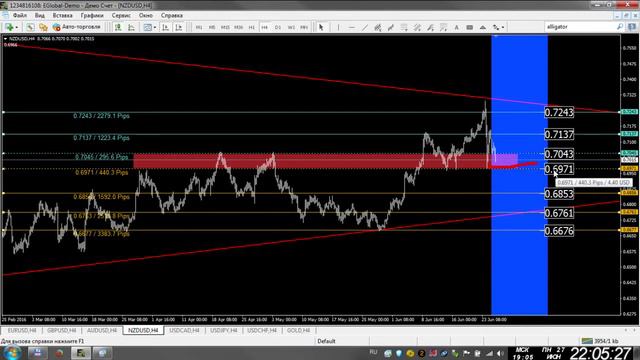Click the Default profile status entry
The image size is (640, 360).
click(326, 341)
